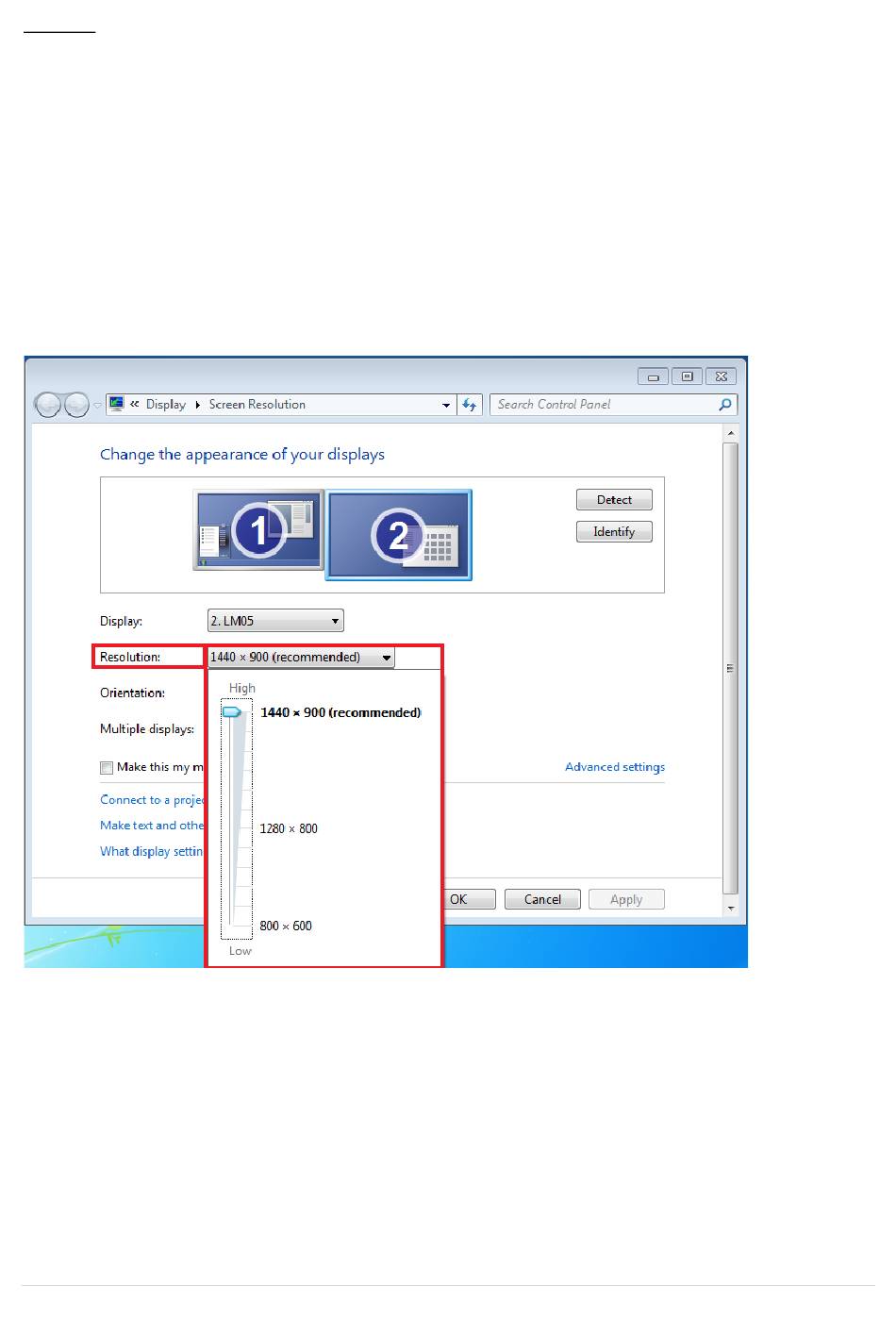Open the Display dropdown showing 2. LM05

[275, 621]
